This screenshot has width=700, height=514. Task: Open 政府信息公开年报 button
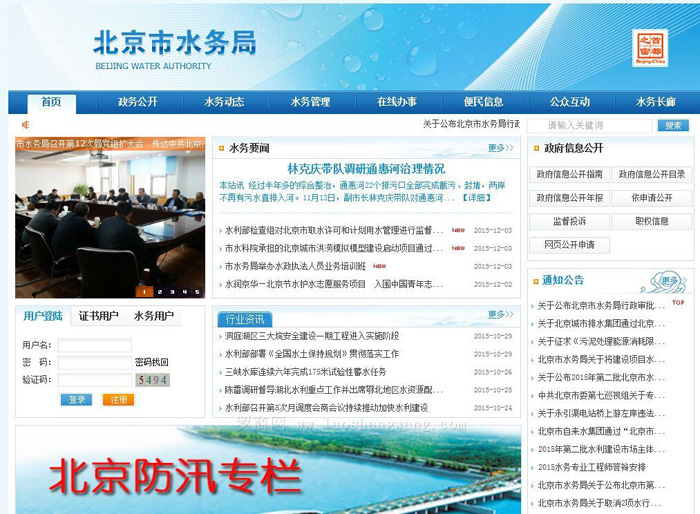point(569,198)
